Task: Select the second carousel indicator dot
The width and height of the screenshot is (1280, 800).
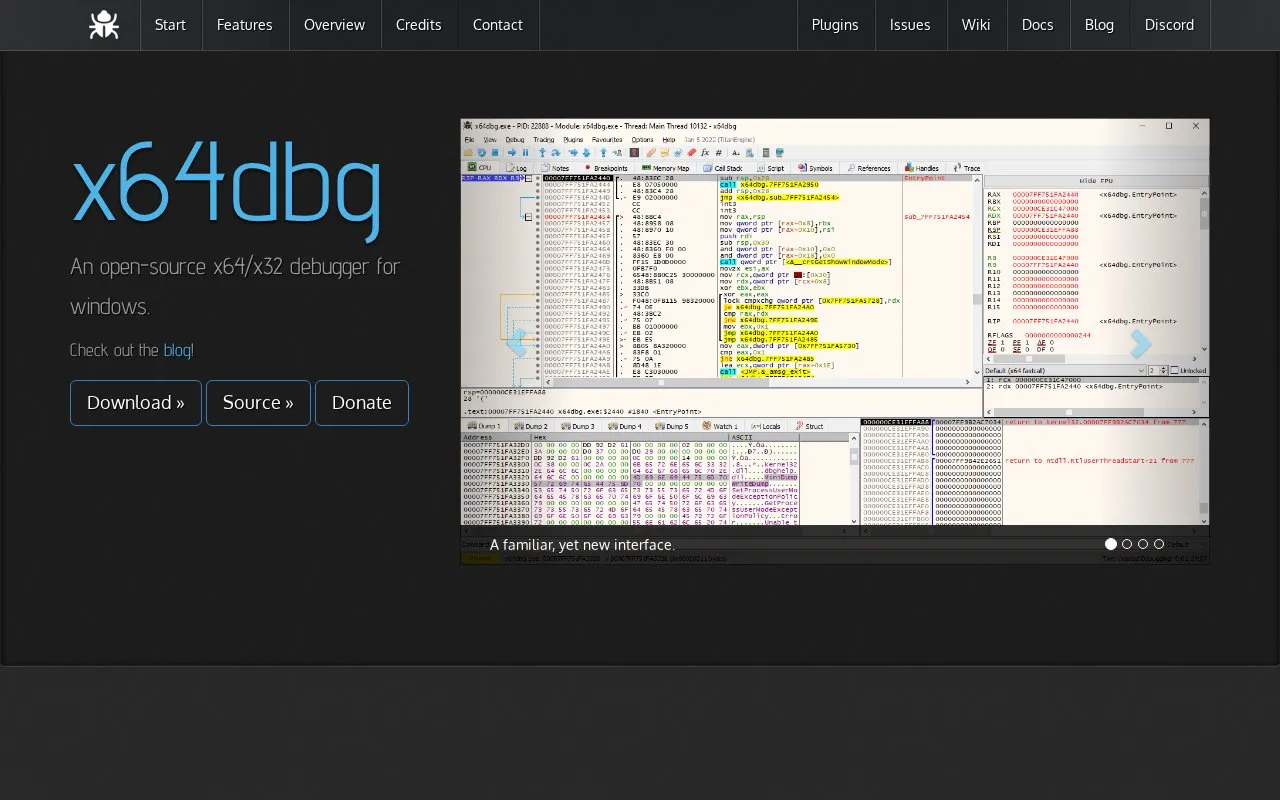Action: (x=1127, y=544)
